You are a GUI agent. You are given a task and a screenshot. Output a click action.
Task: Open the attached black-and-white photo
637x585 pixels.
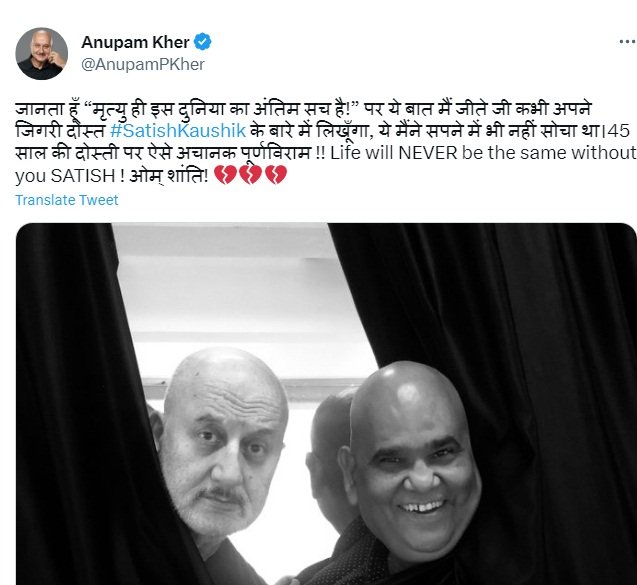(x=326, y=404)
